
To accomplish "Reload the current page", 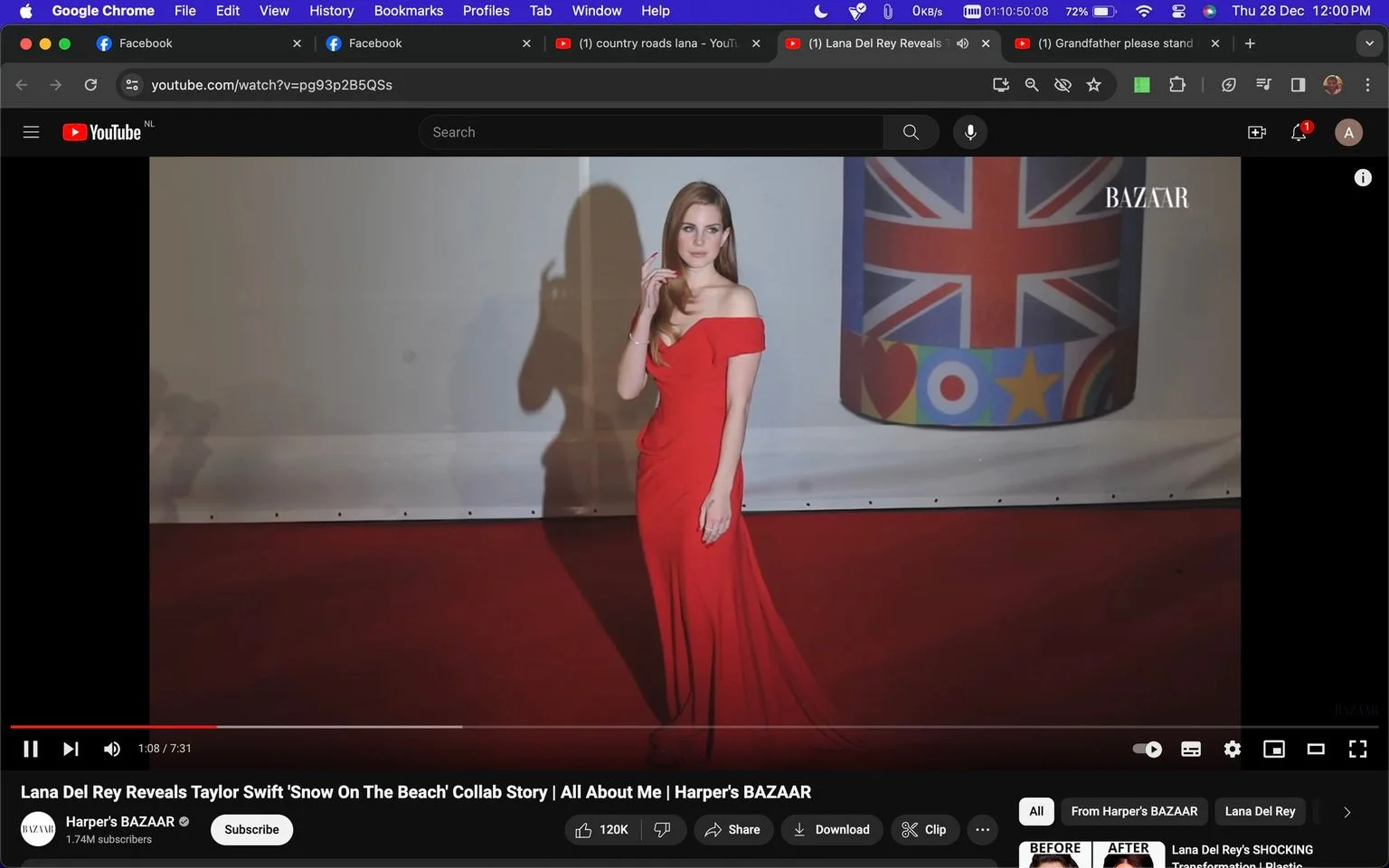I will [x=90, y=85].
